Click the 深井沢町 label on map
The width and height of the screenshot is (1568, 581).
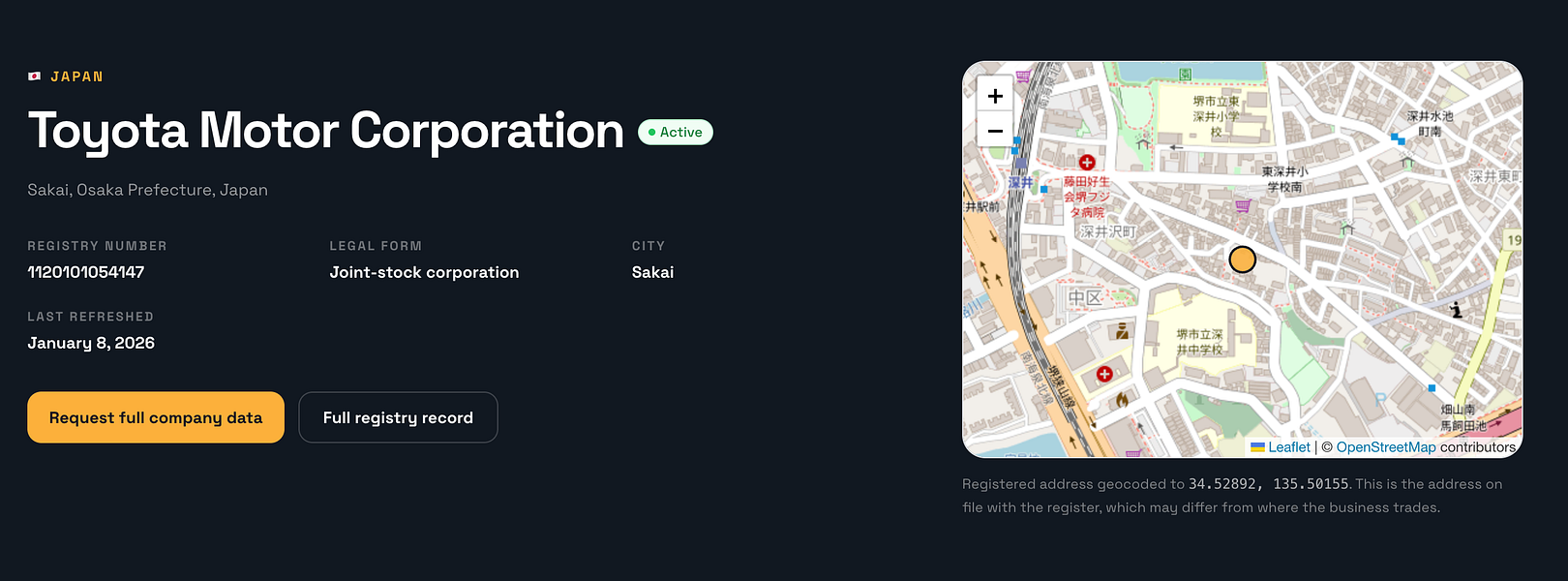pos(1108,232)
